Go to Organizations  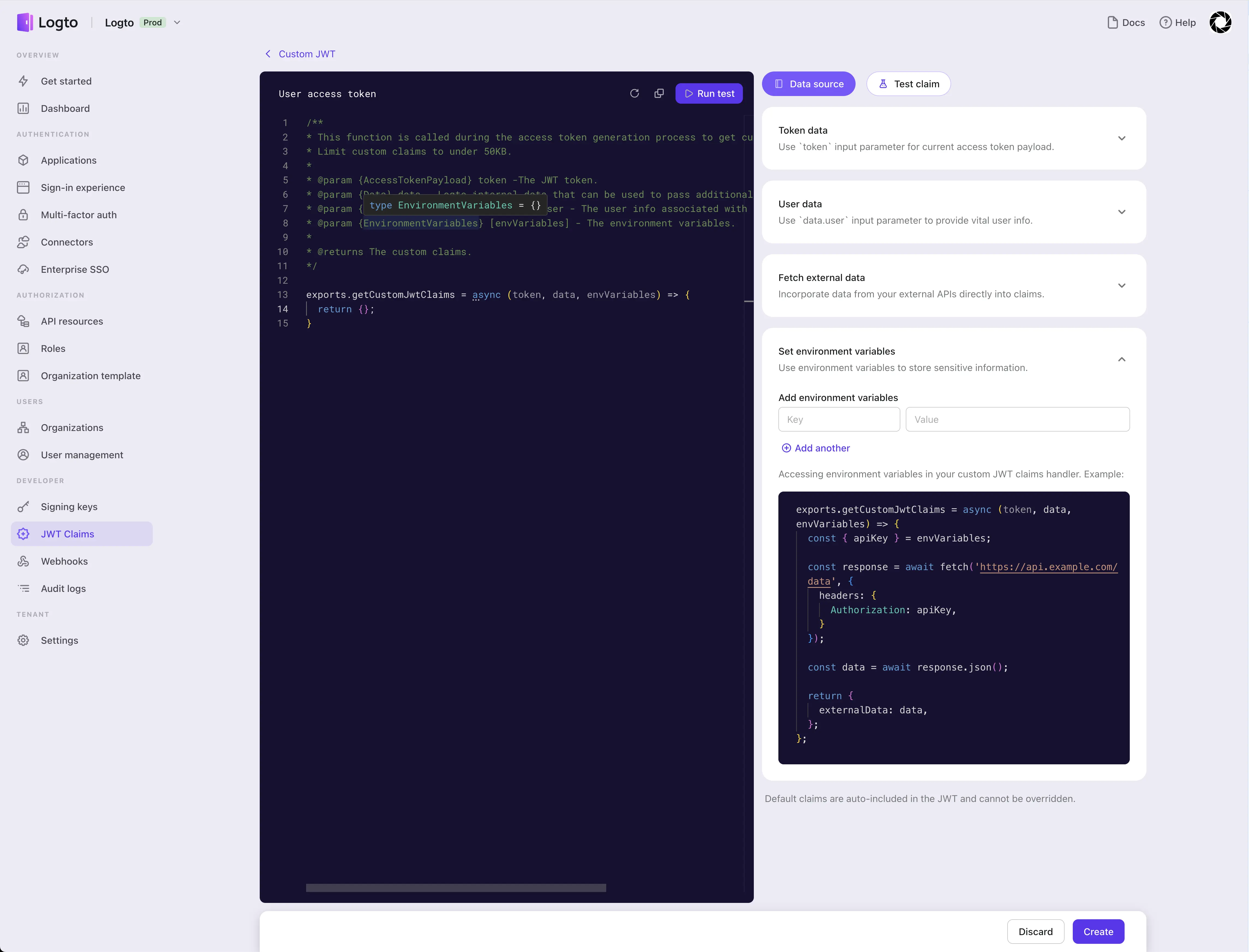tap(71, 428)
